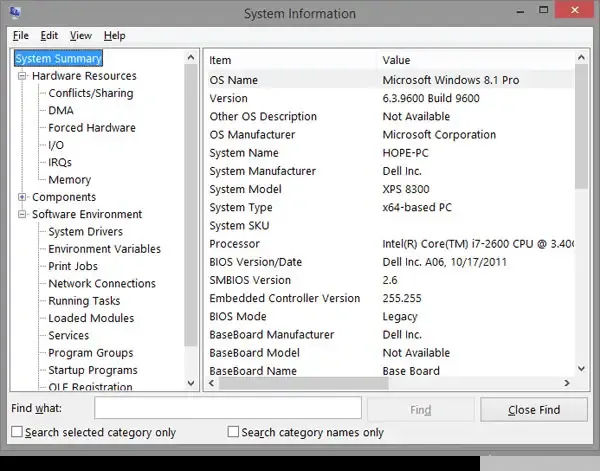Open Environment Variables category
600x471 pixels.
pos(104,249)
